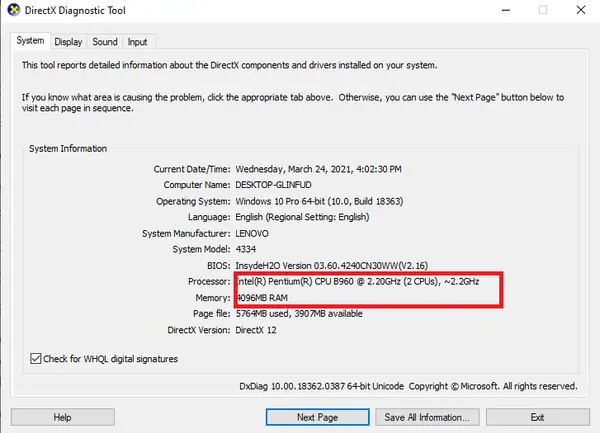Click the 'Windows 10 Pro 64-bit' value

coord(319,201)
